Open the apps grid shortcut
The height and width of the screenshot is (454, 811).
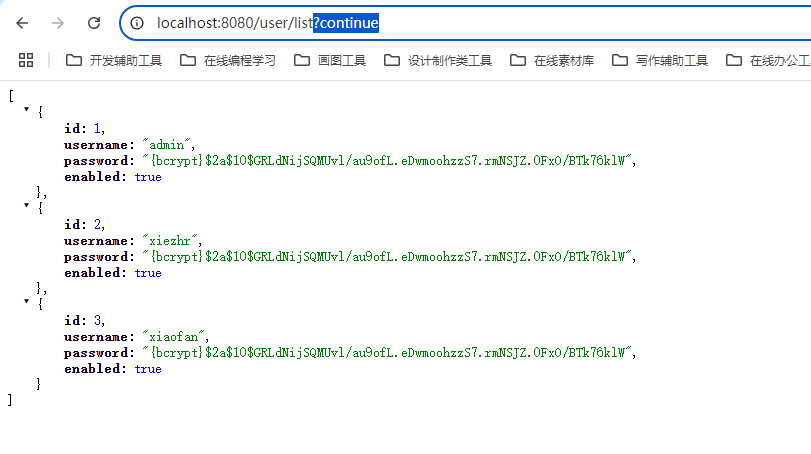(26, 60)
